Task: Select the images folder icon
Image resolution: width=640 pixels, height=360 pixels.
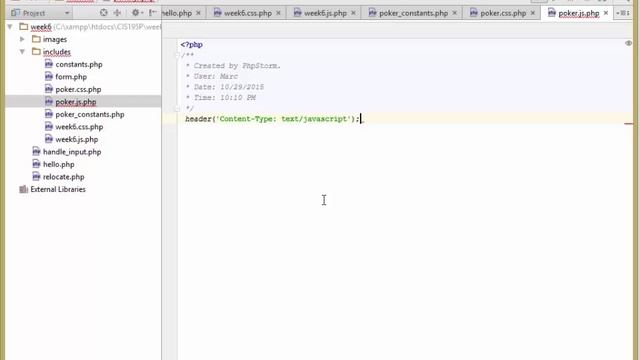Action: coord(36,39)
